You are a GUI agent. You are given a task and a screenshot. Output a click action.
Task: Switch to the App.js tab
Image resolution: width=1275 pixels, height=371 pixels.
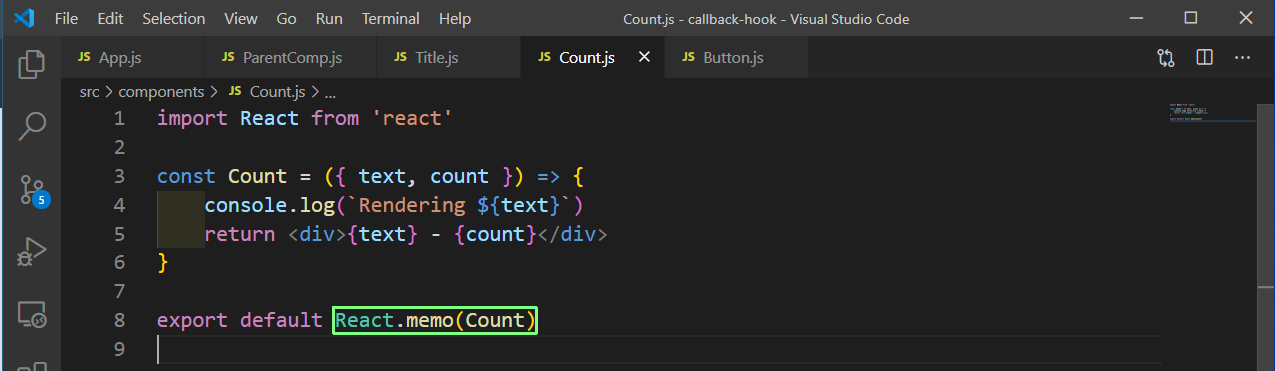click(x=132, y=58)
